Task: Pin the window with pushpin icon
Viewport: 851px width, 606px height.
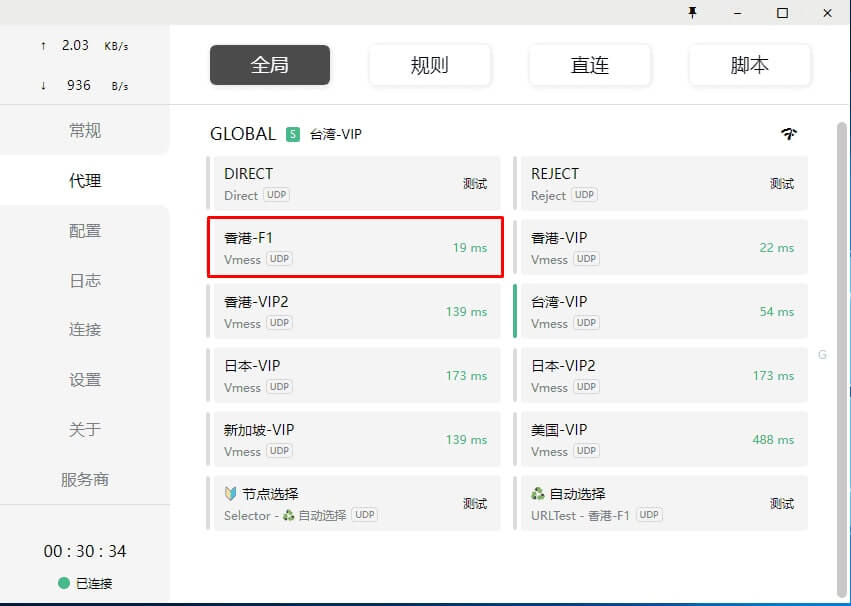Action: (x=692, y=13)
